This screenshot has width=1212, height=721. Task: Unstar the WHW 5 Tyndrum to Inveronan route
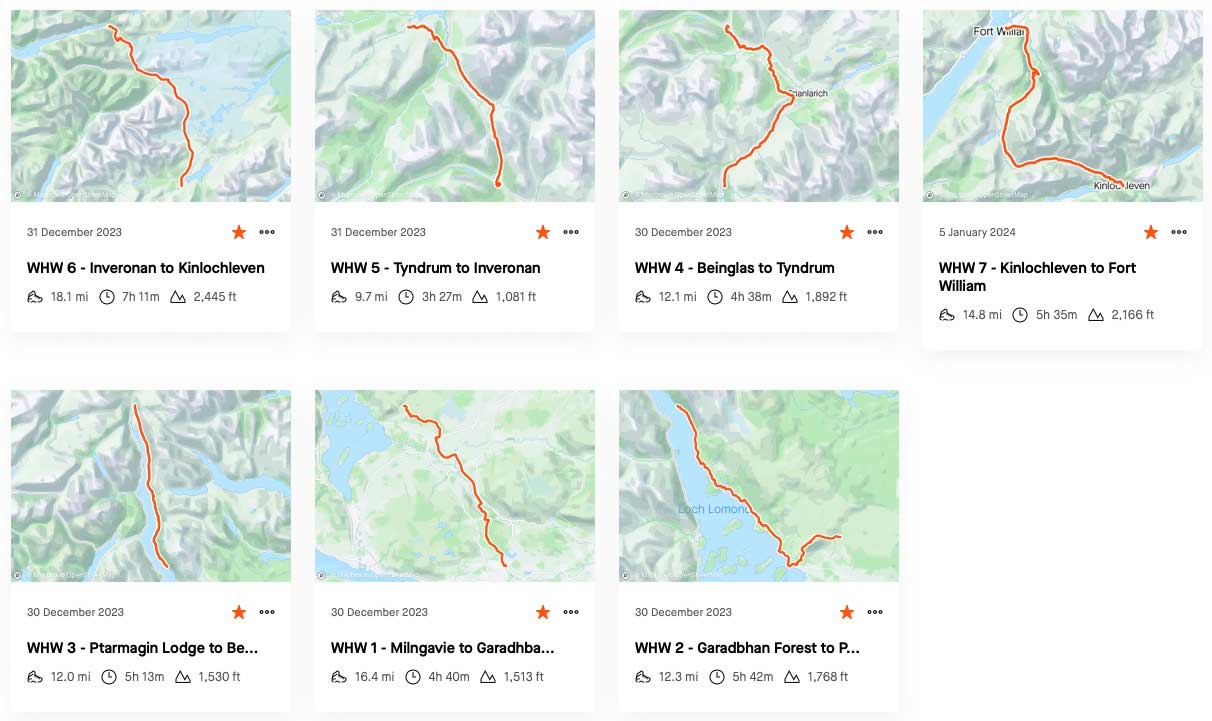543,232
